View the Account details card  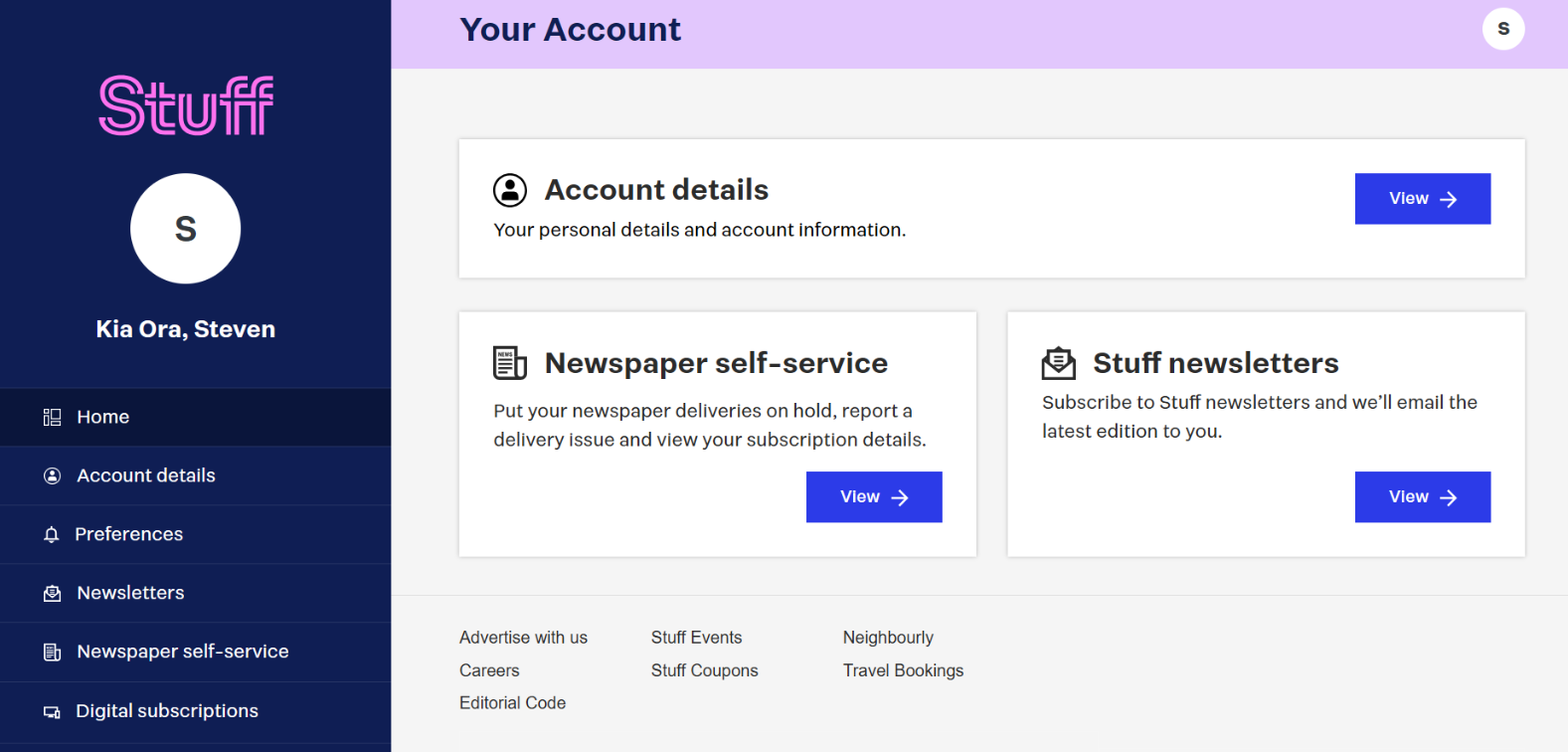point(1423,199)
